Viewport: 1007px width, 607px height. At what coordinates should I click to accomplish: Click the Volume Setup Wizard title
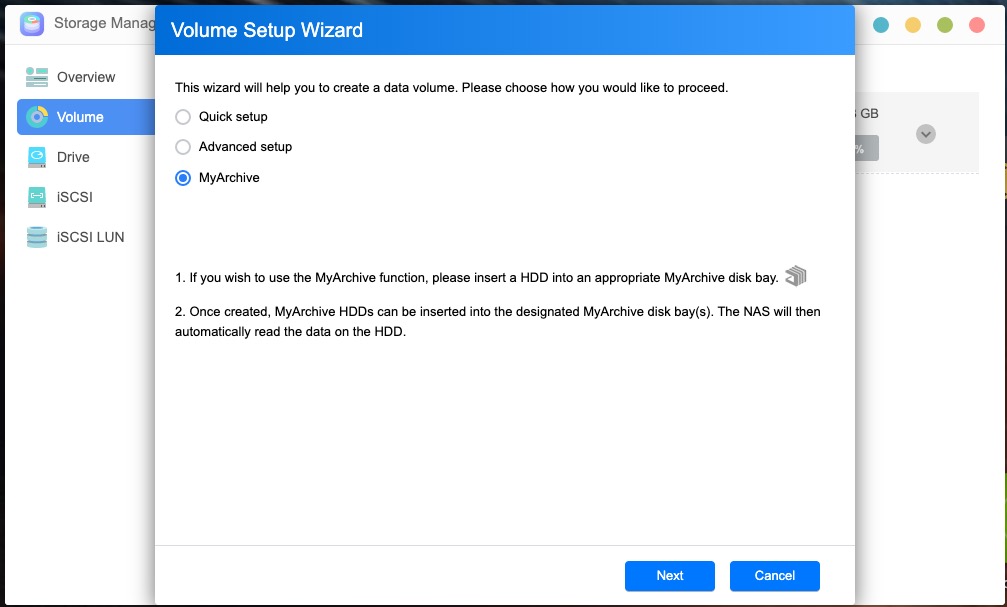coord(267,30)
